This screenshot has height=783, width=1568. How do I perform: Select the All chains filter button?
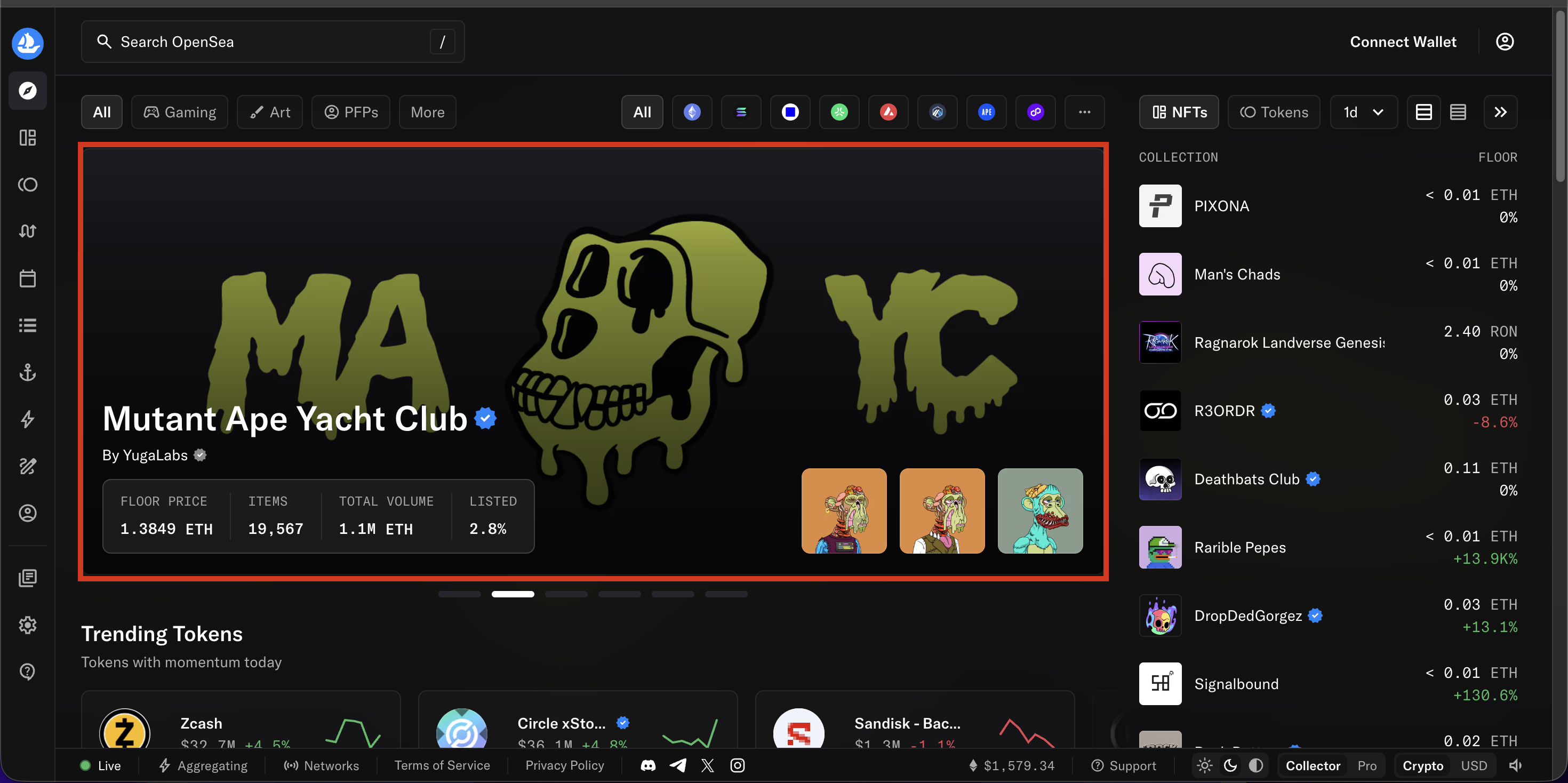click(x=642, y=112)
